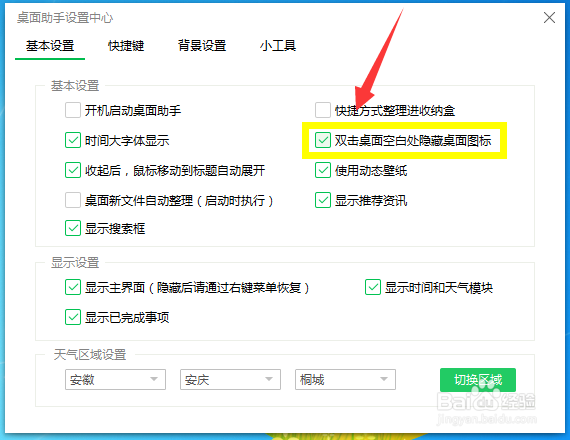This screenshot has height=440, width=570.
Task: Enable 开机启动桌面助手 checkbox
Action: point(73,110)
